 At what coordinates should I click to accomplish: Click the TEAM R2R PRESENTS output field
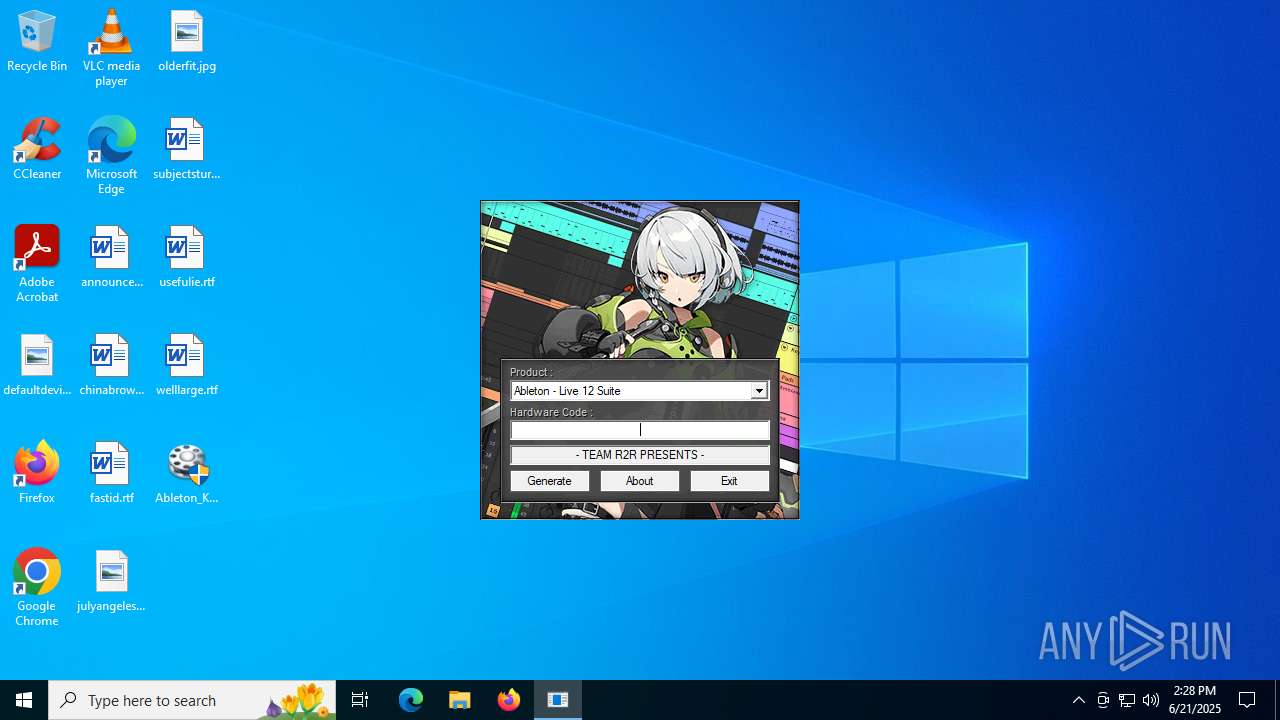pyautogui.click(x=640, y=455)
